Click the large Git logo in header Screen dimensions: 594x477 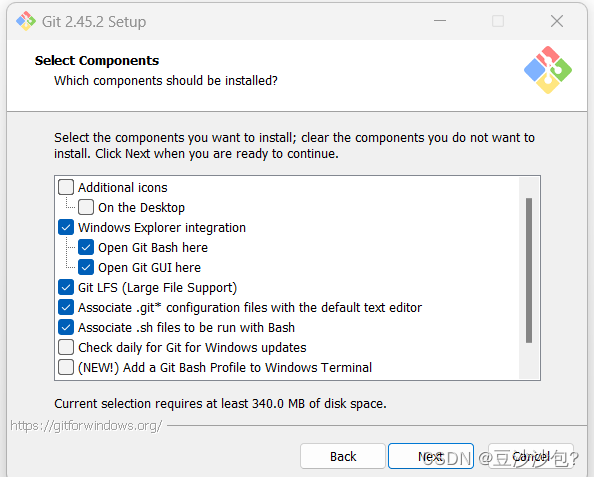click(548, 70)
